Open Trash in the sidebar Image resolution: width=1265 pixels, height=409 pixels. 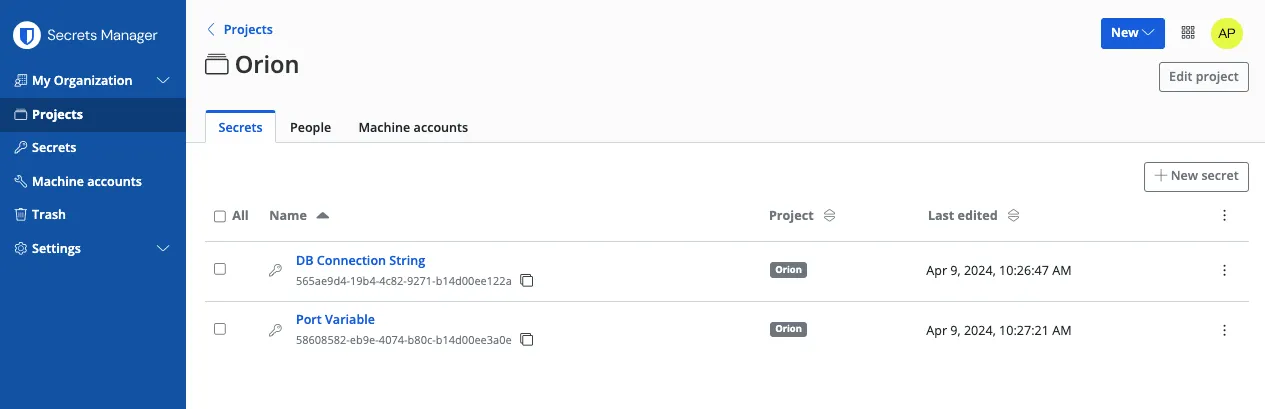click(48, 214)
